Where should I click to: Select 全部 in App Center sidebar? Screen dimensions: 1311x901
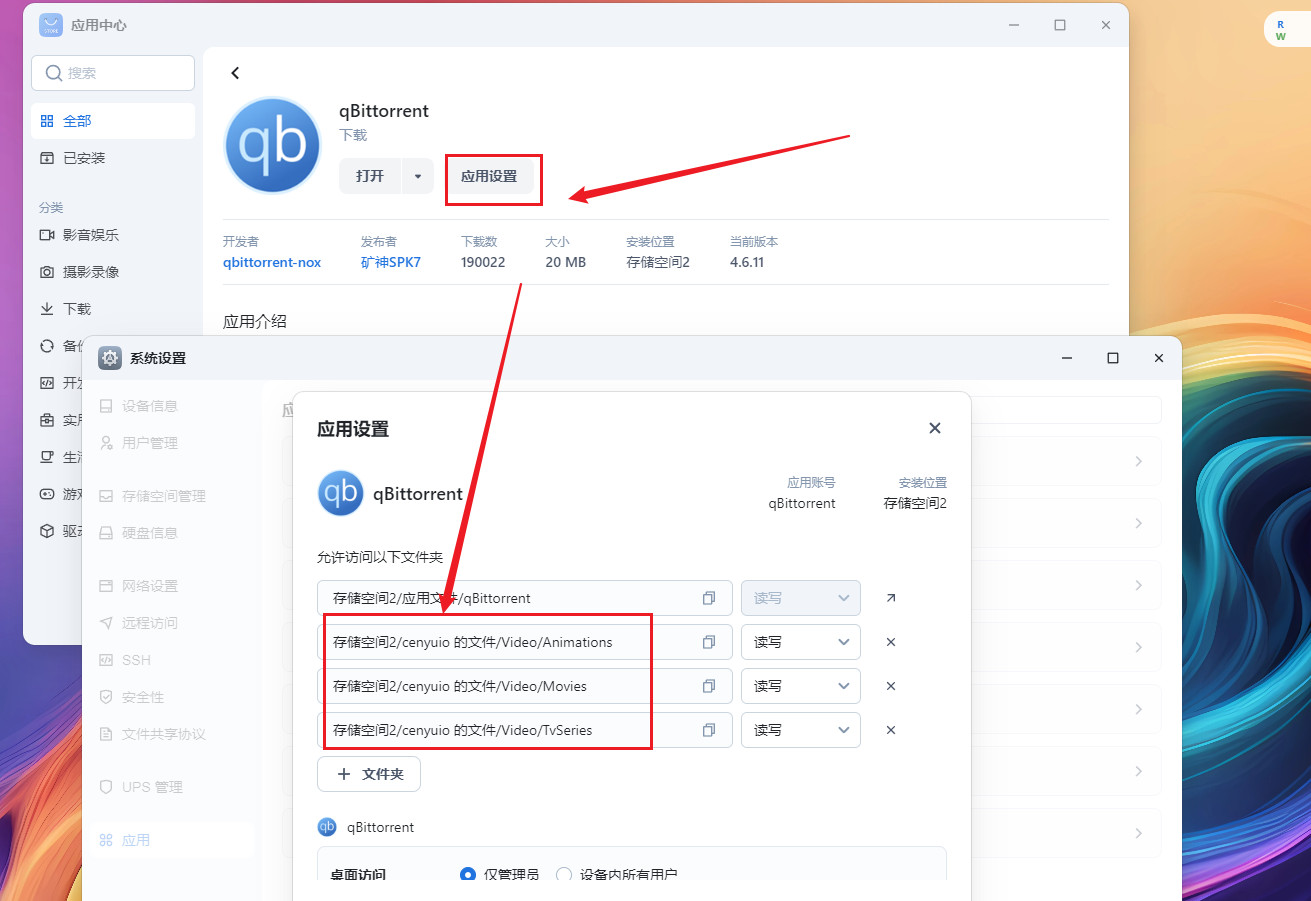coord(113,121)
